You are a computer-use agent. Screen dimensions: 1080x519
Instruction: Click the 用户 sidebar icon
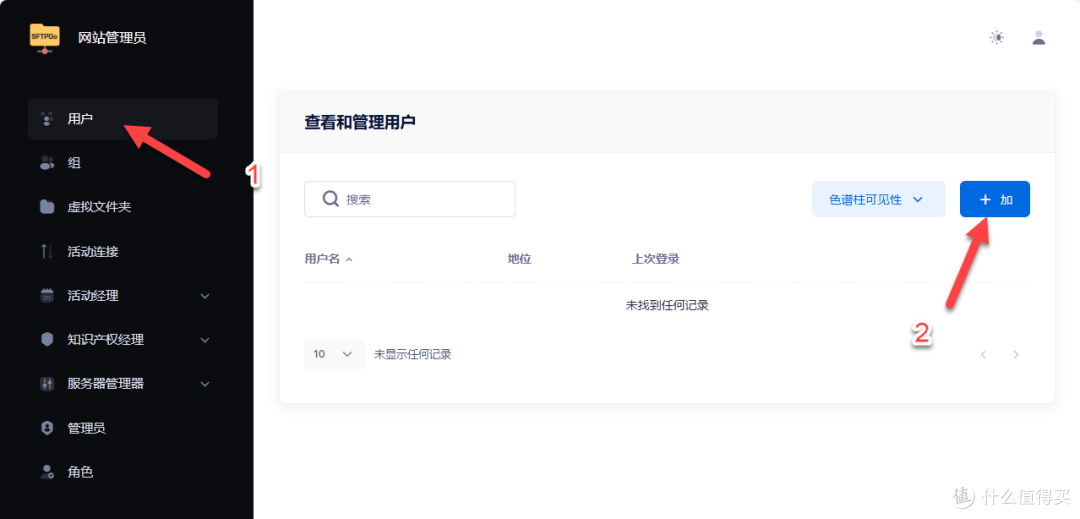pos(47,119)
